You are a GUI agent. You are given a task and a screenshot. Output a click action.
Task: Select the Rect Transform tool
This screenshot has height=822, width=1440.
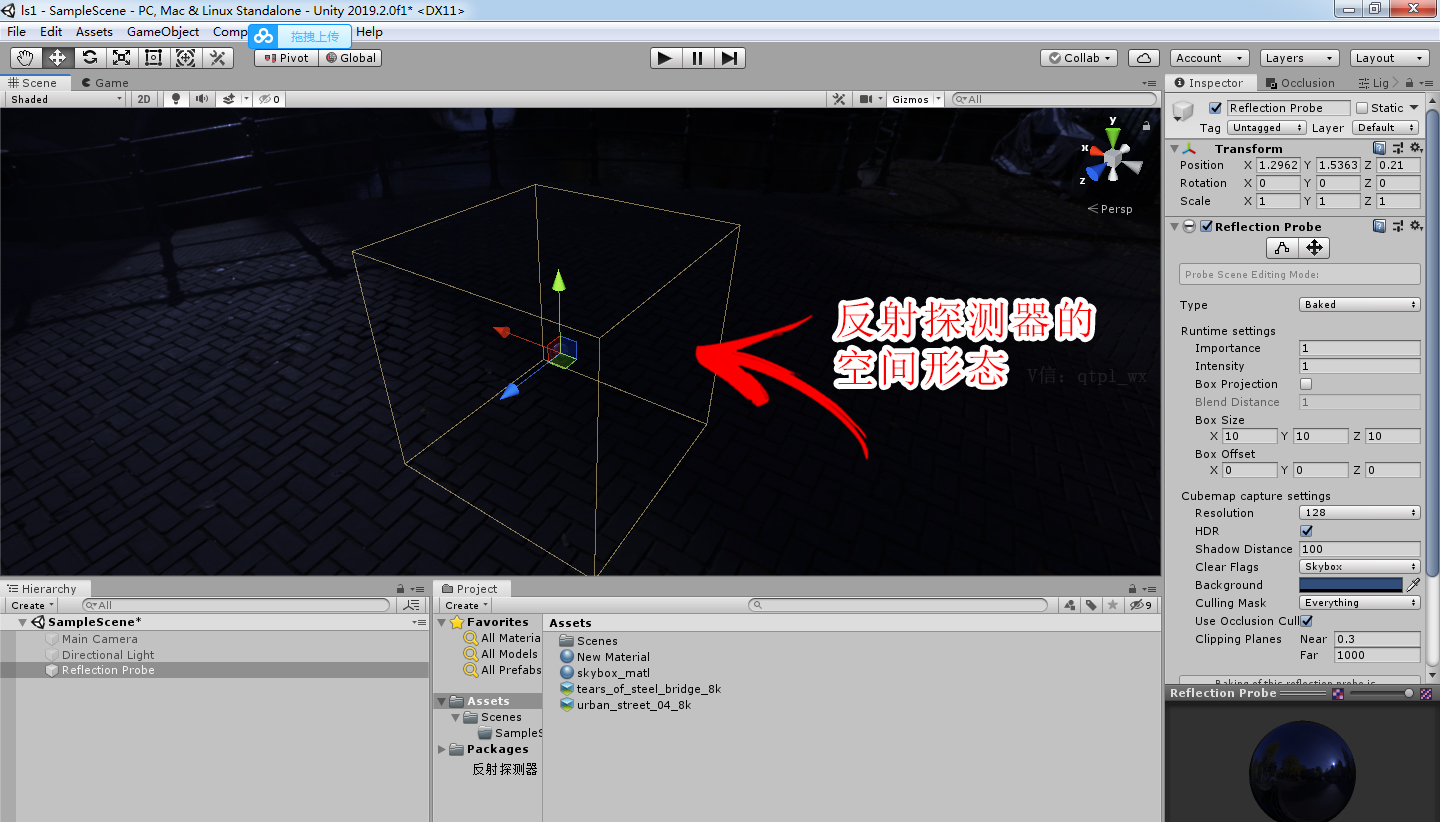(x=153, y=58)
